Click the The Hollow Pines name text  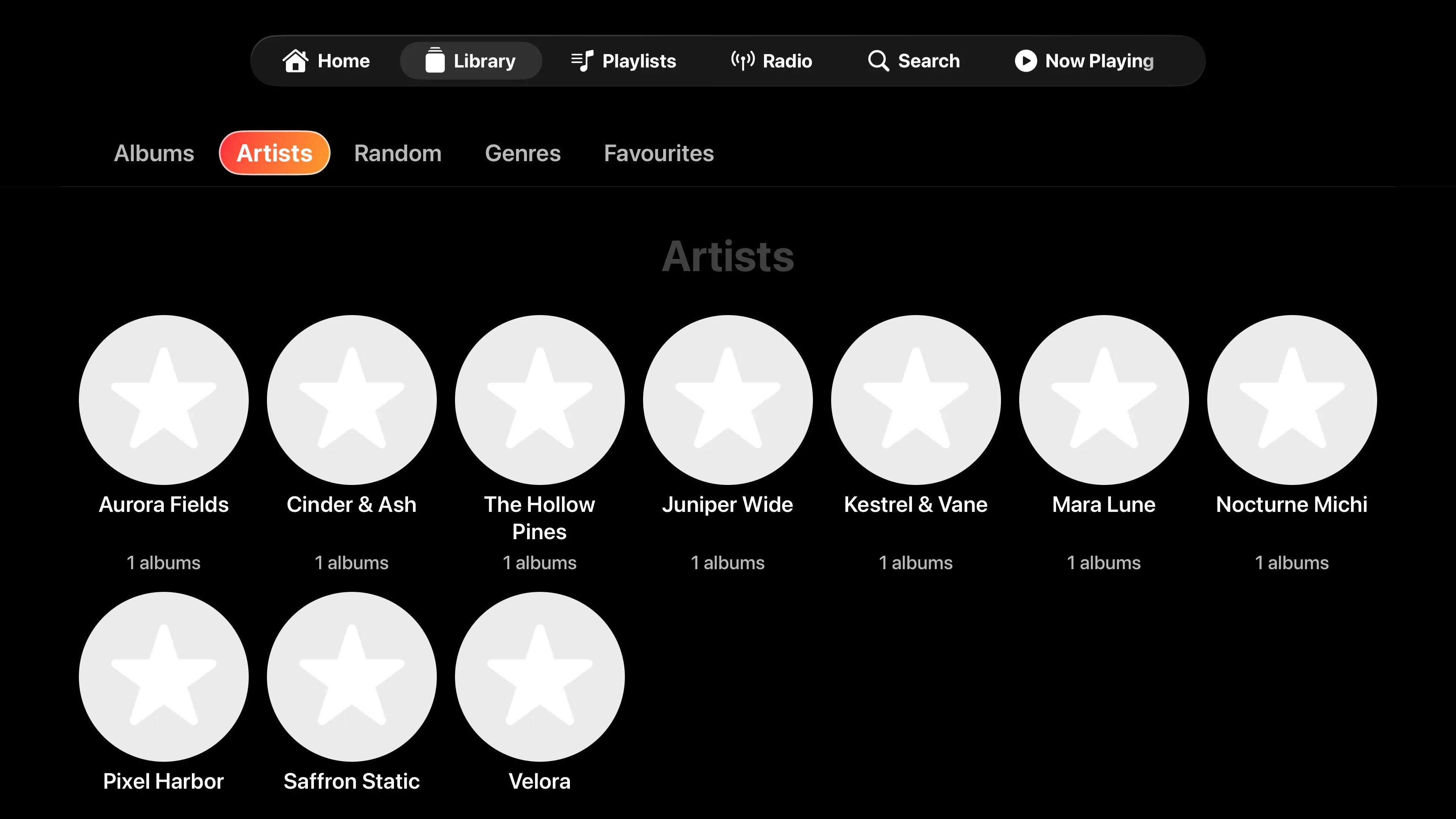540,518
